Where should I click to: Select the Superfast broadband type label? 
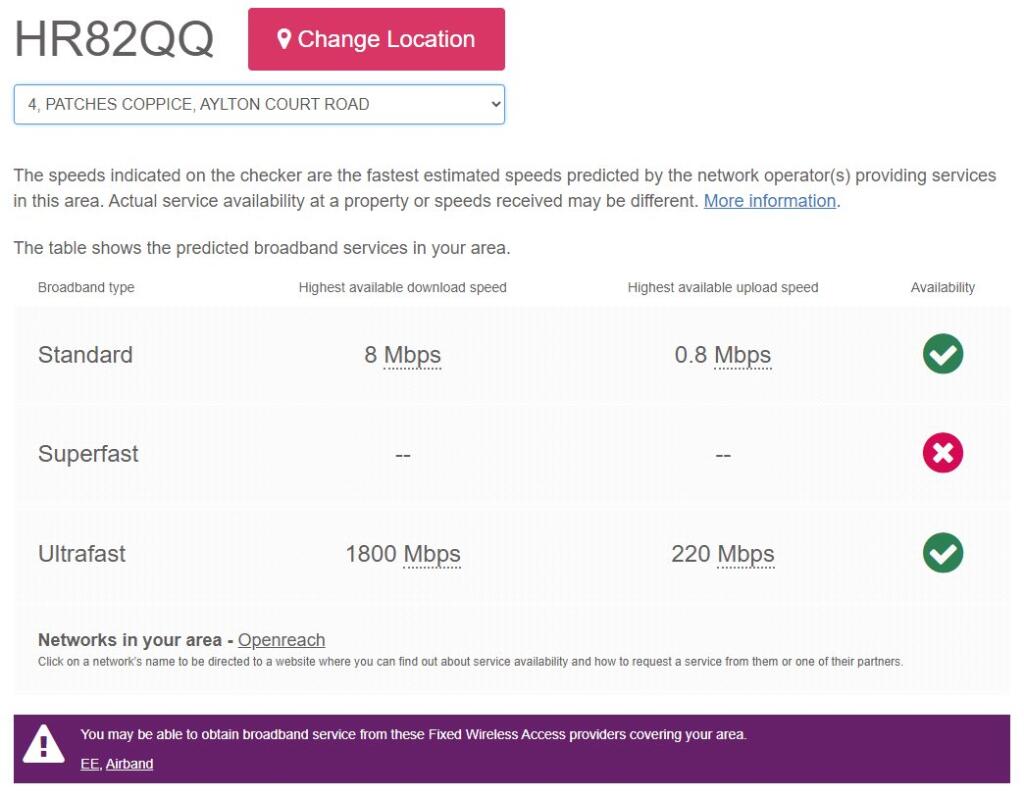pos(88,454)
